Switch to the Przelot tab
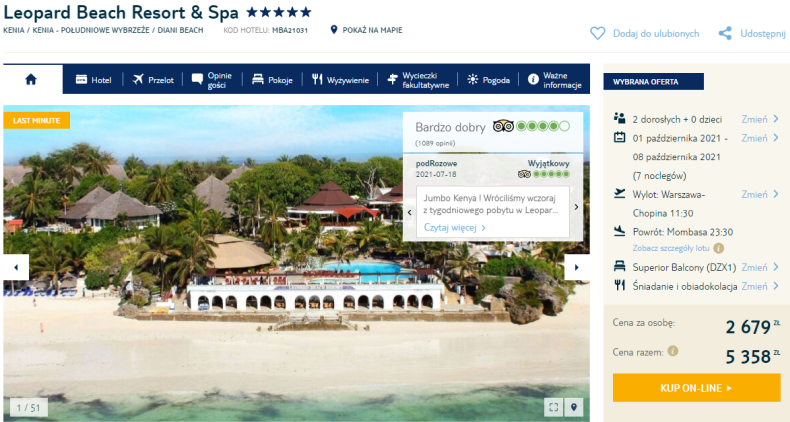 pyautogui.click(x=153, y=80)
